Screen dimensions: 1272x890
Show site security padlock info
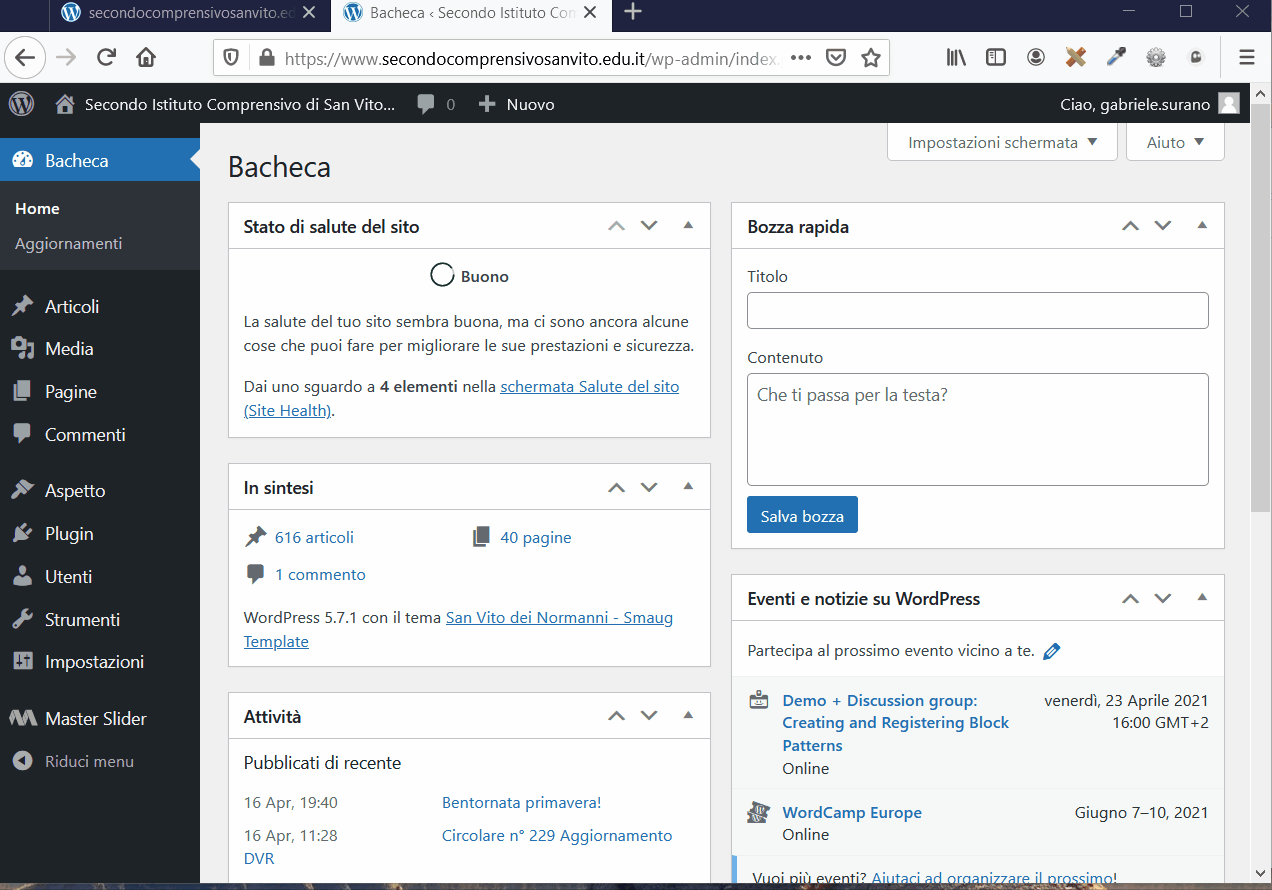pos(266,58)
